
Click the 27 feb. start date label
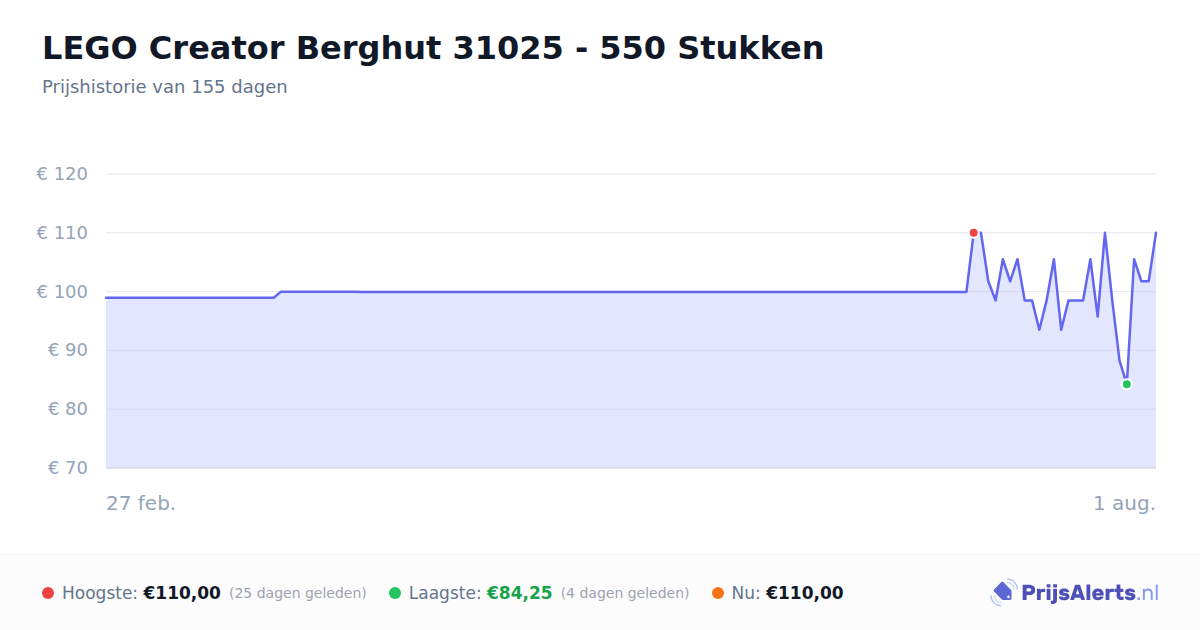[141, 503]
